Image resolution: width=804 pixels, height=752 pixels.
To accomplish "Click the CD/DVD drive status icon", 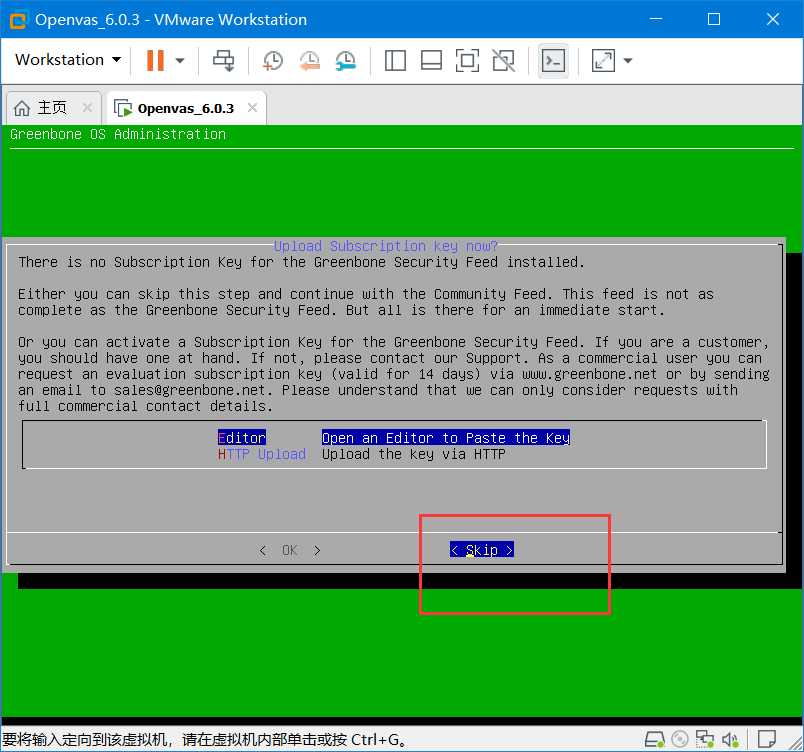I will click(680, 739).
